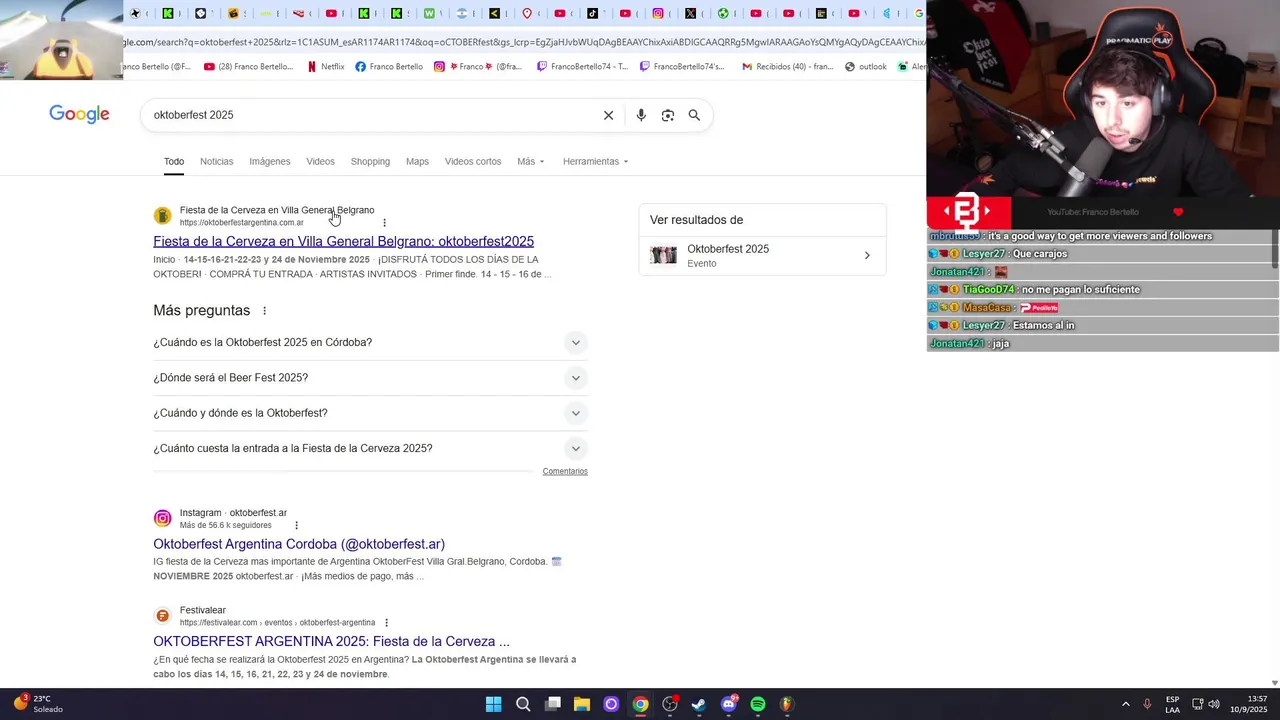Viewport: 1280px width, 720px height.
Task: Switch to the Imágenes tab
Action: click(270, 161)
